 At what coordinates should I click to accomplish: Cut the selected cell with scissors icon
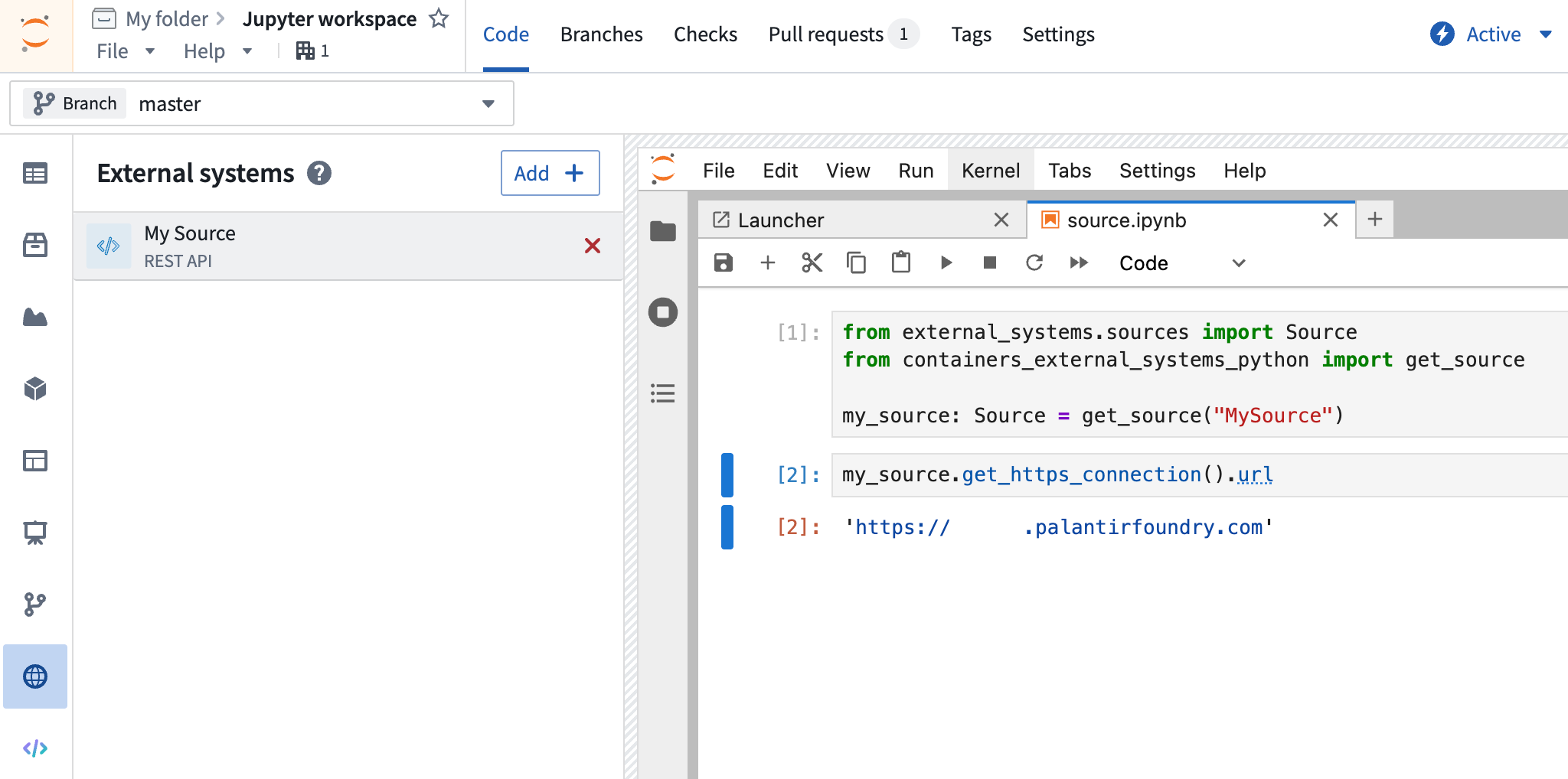pos(812,262)
